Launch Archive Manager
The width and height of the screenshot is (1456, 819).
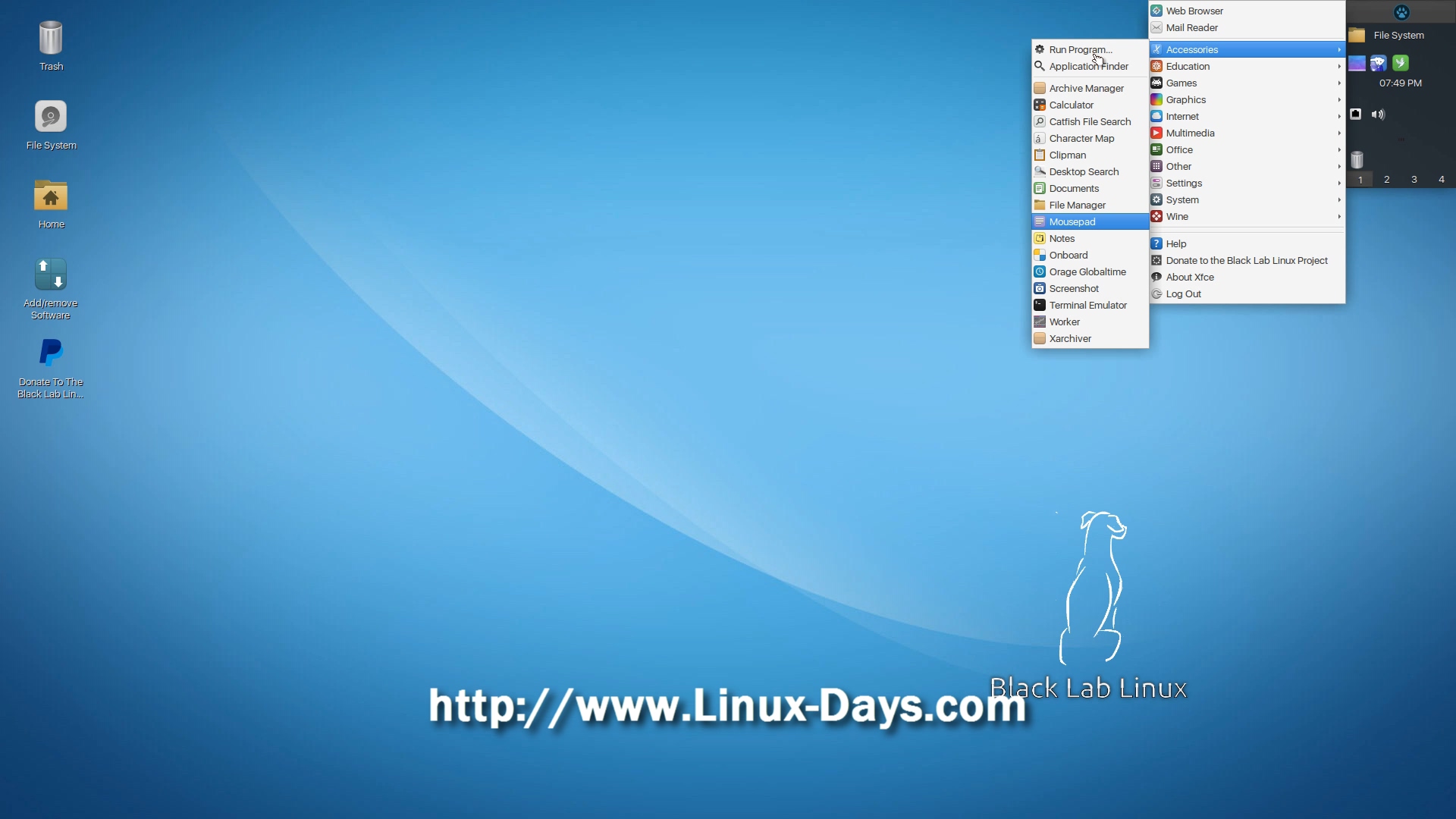pos(1090,89)
